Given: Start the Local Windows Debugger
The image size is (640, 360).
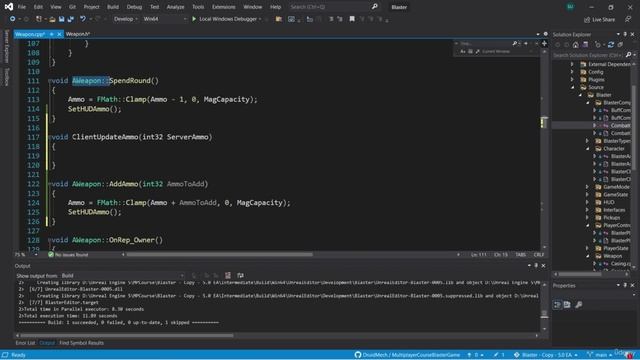Looking at the screenshot, I should (227, 19).
